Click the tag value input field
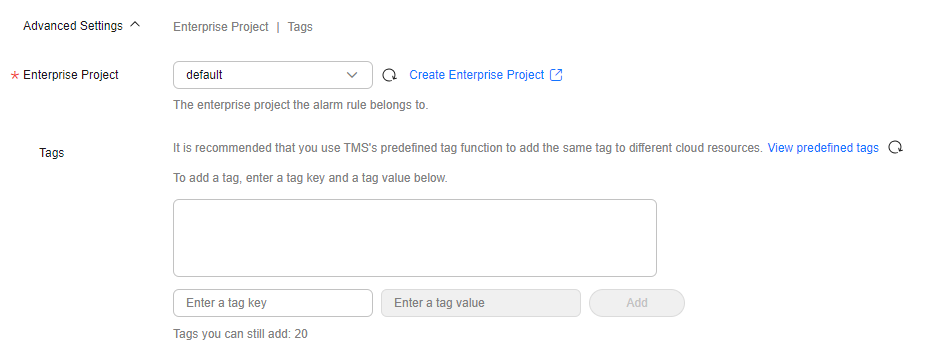This screenshot has width=933, height=360. 481,303
